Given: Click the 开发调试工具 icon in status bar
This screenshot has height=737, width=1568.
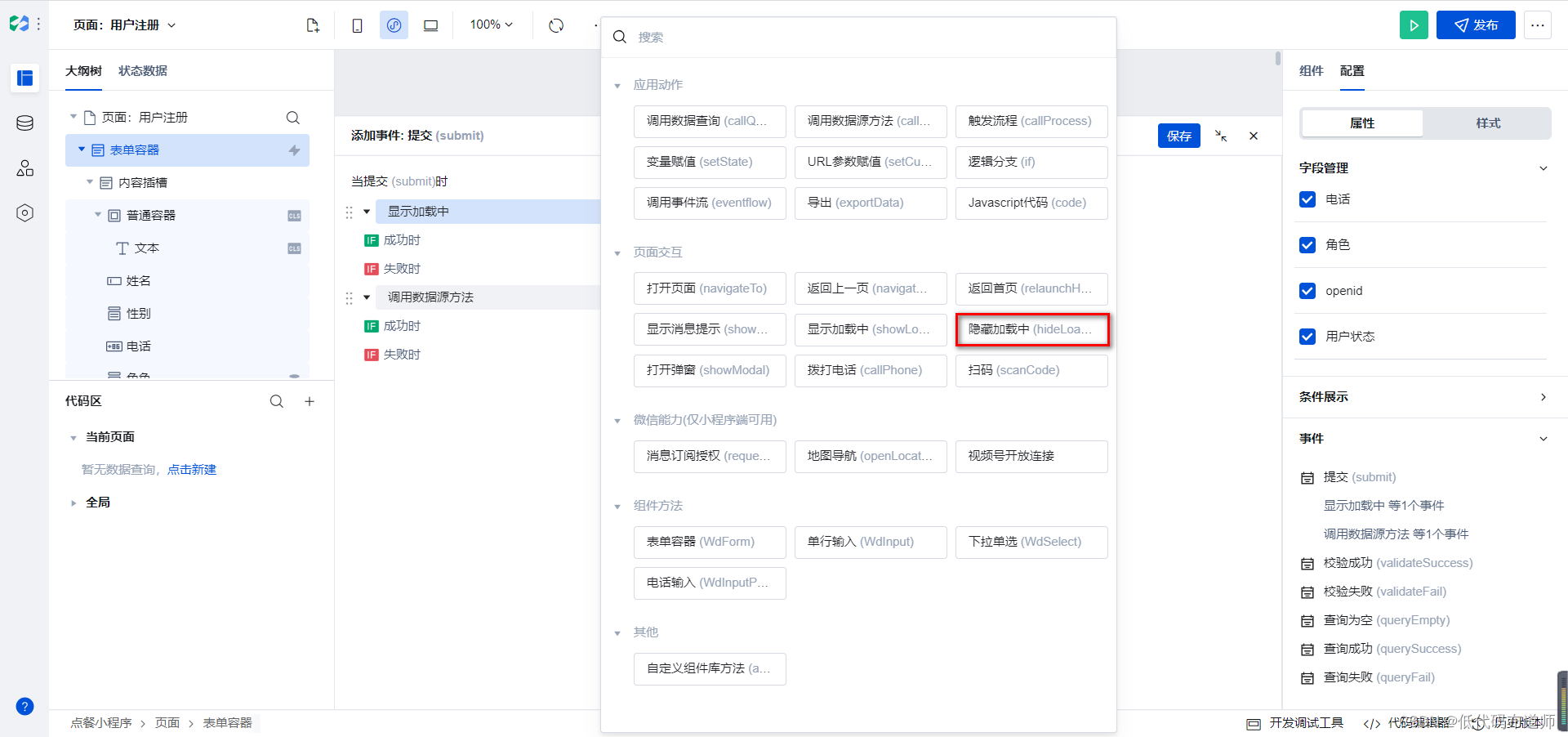Looking at the screenshot, I should click(1254, 724).
